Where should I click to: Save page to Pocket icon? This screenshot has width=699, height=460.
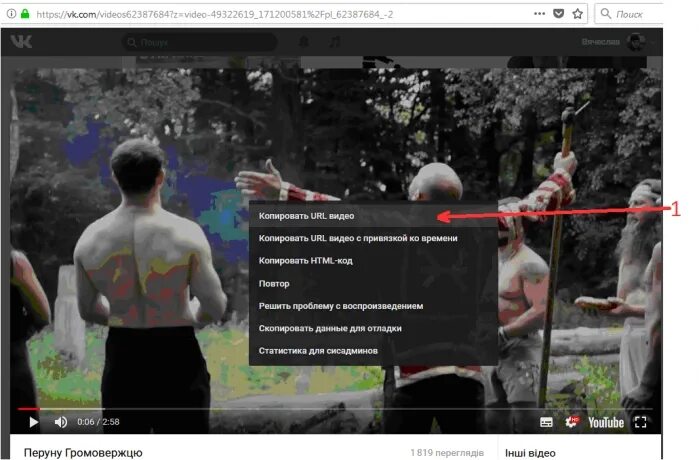pyautogui.click(x=558, y=14)
